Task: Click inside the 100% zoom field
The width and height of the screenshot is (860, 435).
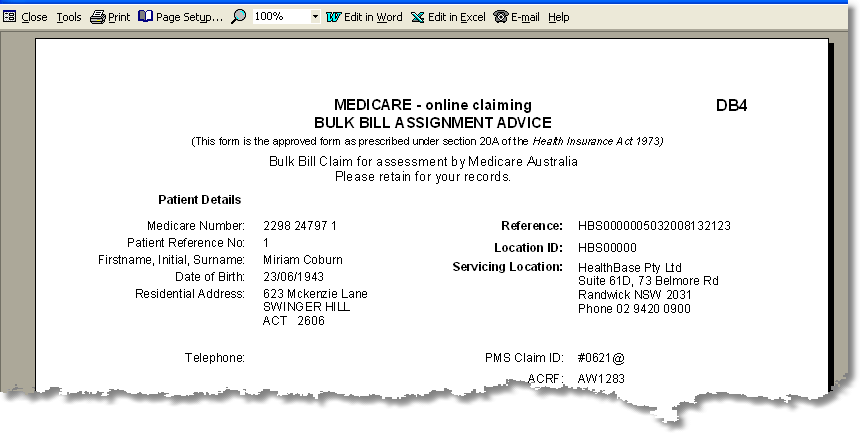Action: (x=278, y=17)
